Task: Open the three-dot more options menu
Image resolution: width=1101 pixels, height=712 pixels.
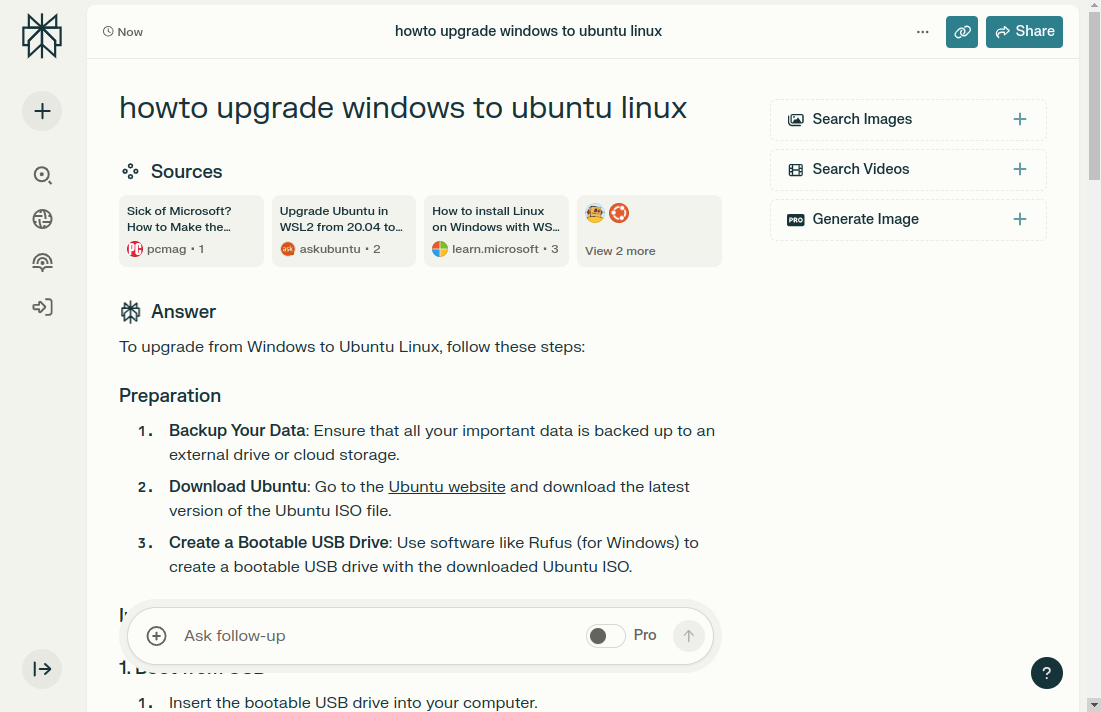Action: [x=922, y=32]
